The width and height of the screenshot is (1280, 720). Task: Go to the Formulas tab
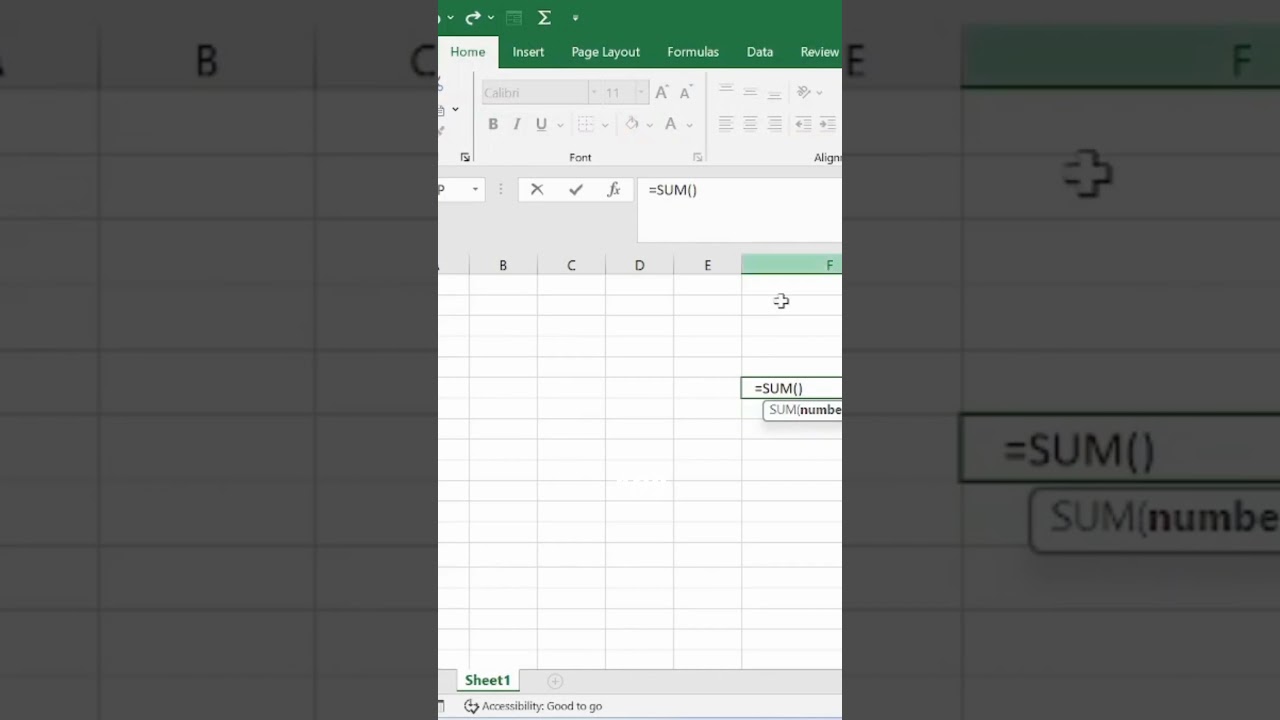(693, 52)
